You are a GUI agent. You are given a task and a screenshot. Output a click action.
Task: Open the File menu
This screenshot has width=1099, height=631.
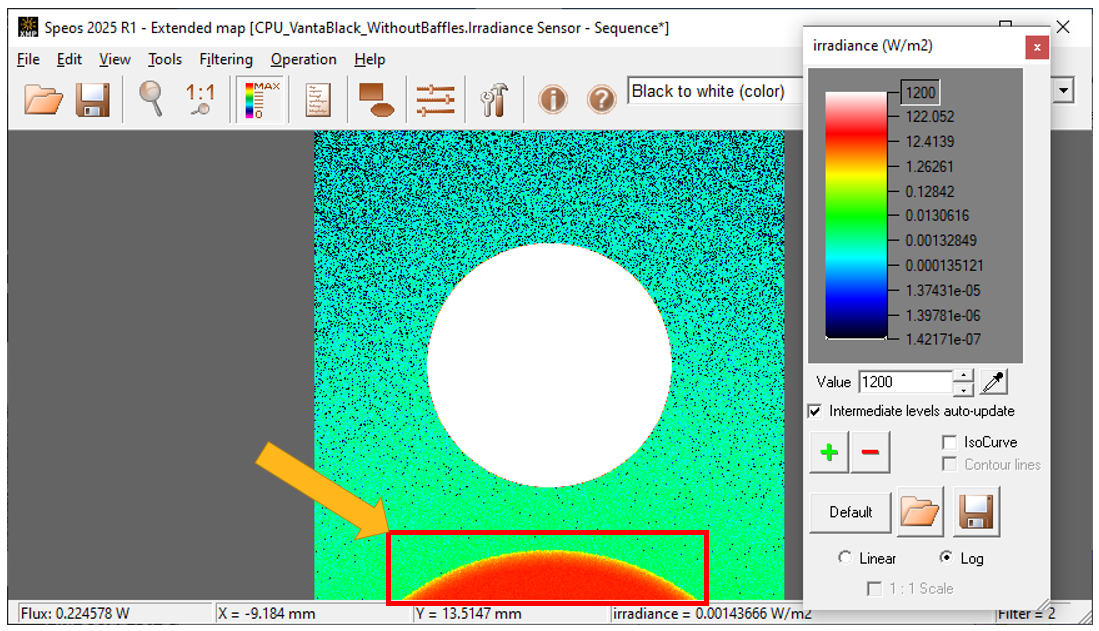(28, 60)
